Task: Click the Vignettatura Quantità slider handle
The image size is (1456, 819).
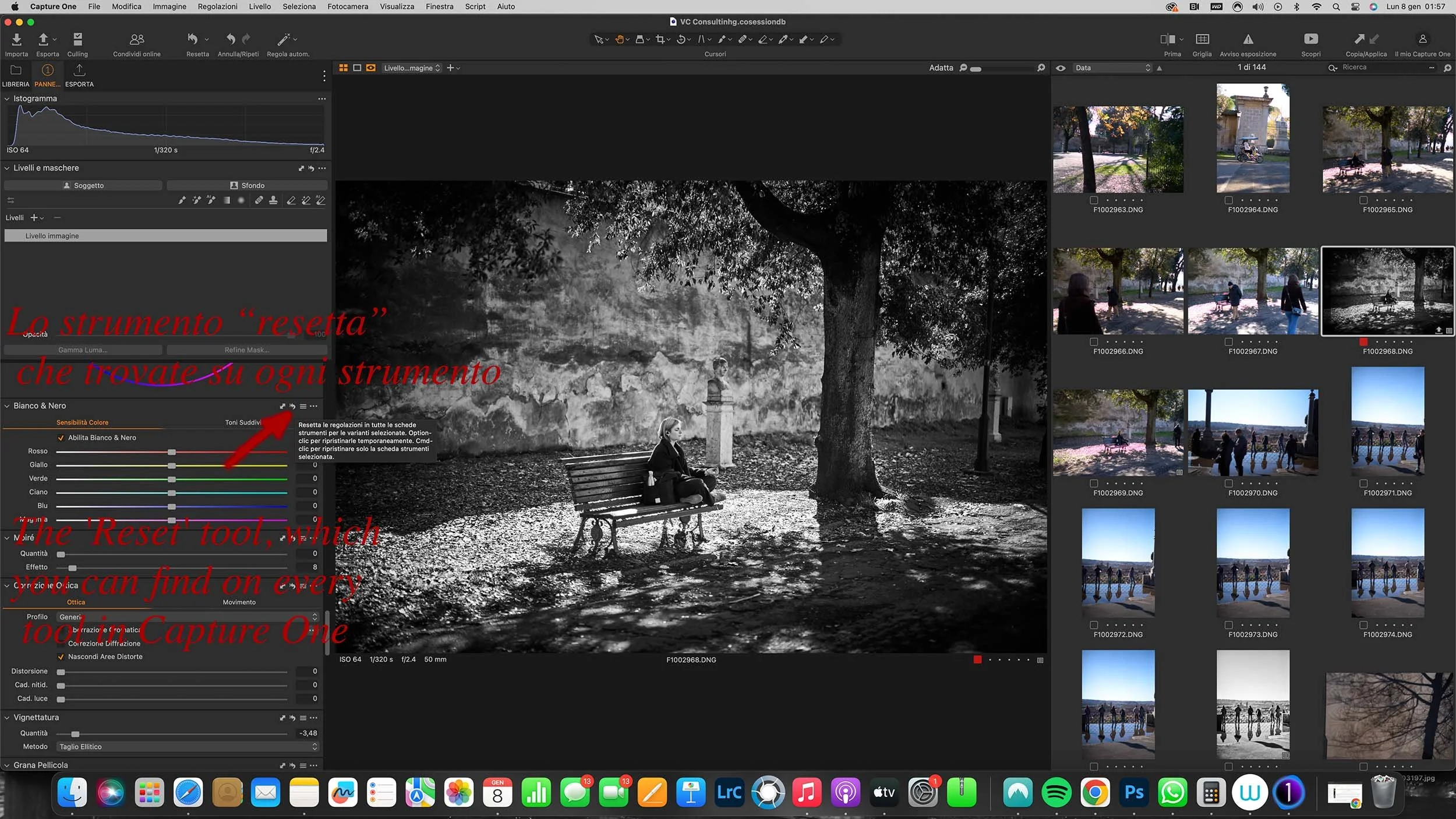Action: [x=75, y=734]
